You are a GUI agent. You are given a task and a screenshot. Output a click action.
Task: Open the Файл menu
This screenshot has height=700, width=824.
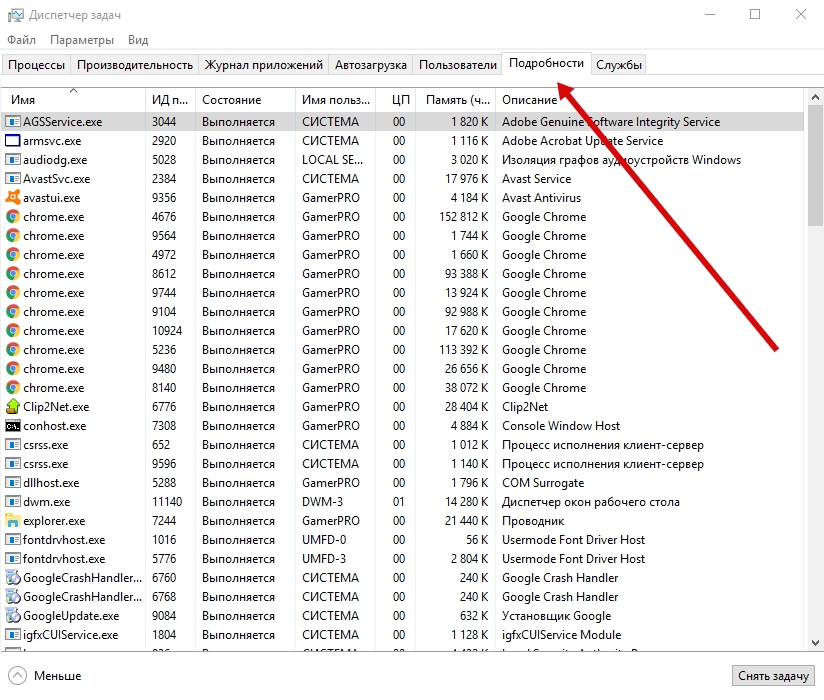pyautogui.click(x=22, y=40)
